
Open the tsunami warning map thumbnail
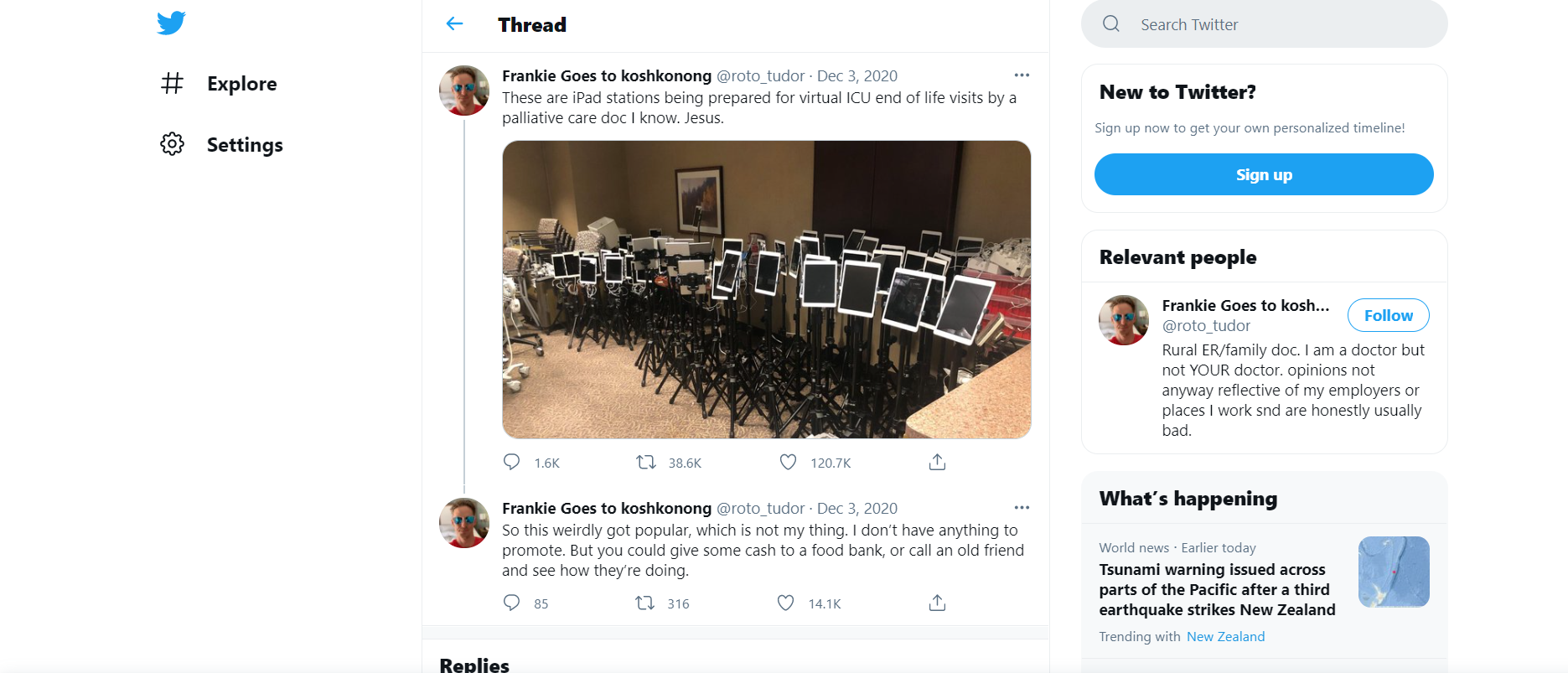[x=1393, y=572]
